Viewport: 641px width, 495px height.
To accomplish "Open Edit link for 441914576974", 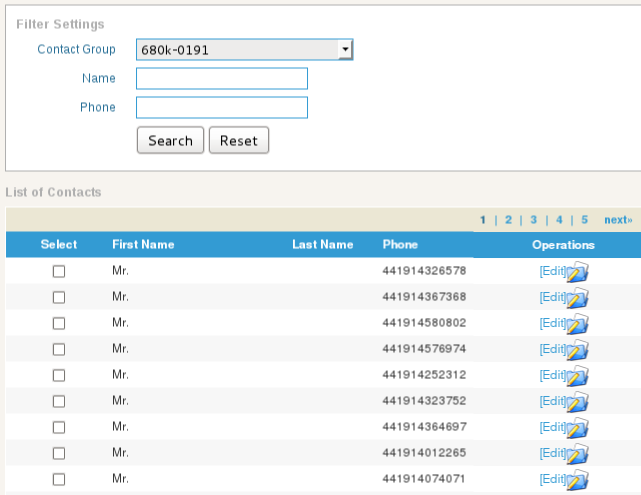I will (553, 349).
